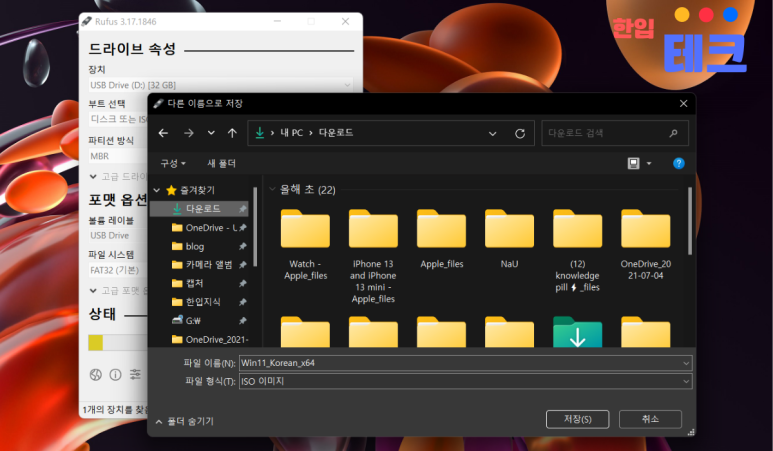The height and width of the screenshot is (451, 773).
Task: Click the green download address icon
Action: (259, 133)
